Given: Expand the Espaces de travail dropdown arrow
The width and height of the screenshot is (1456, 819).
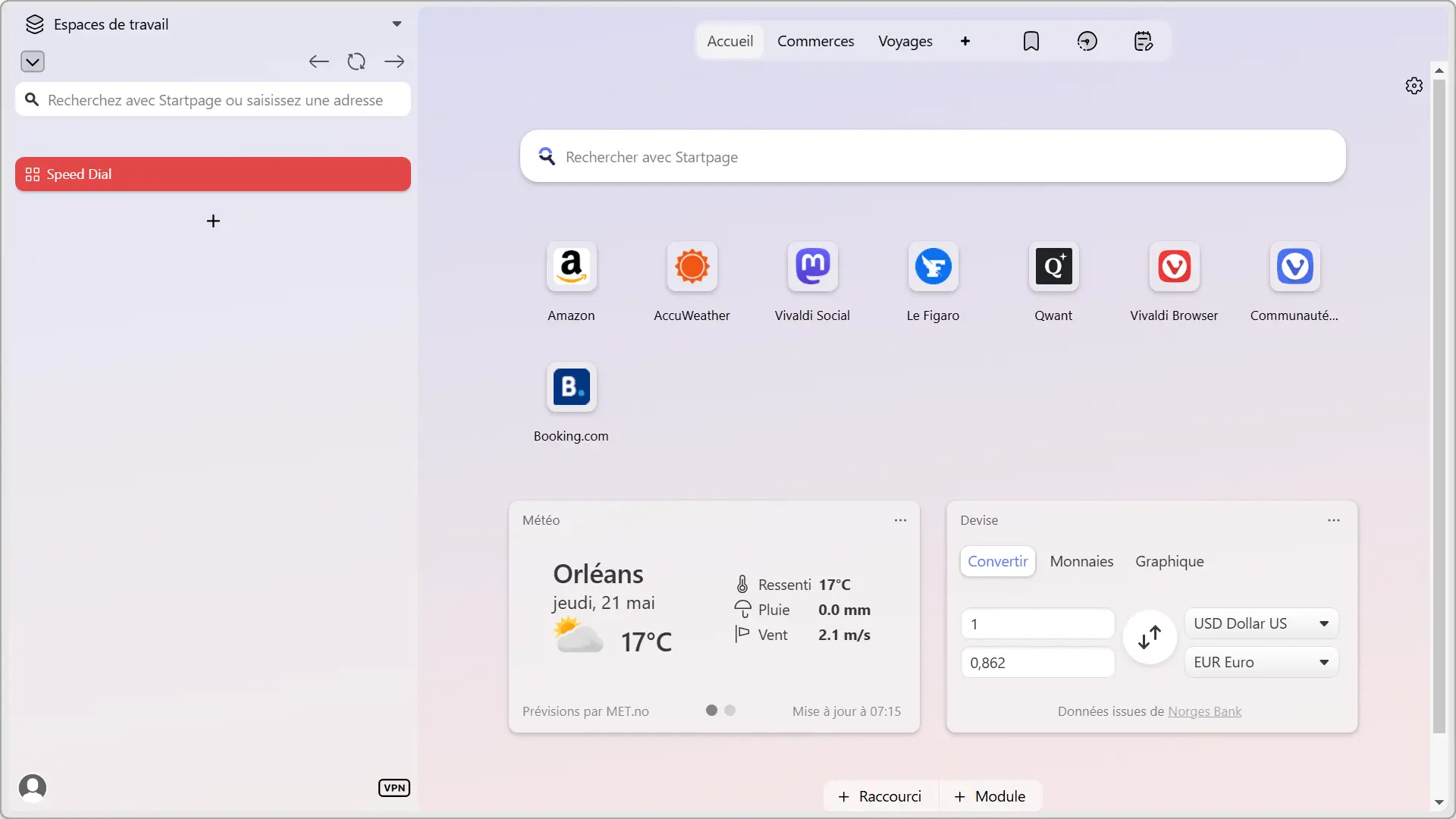Looking at the screenshot, I should click(397, 24).
